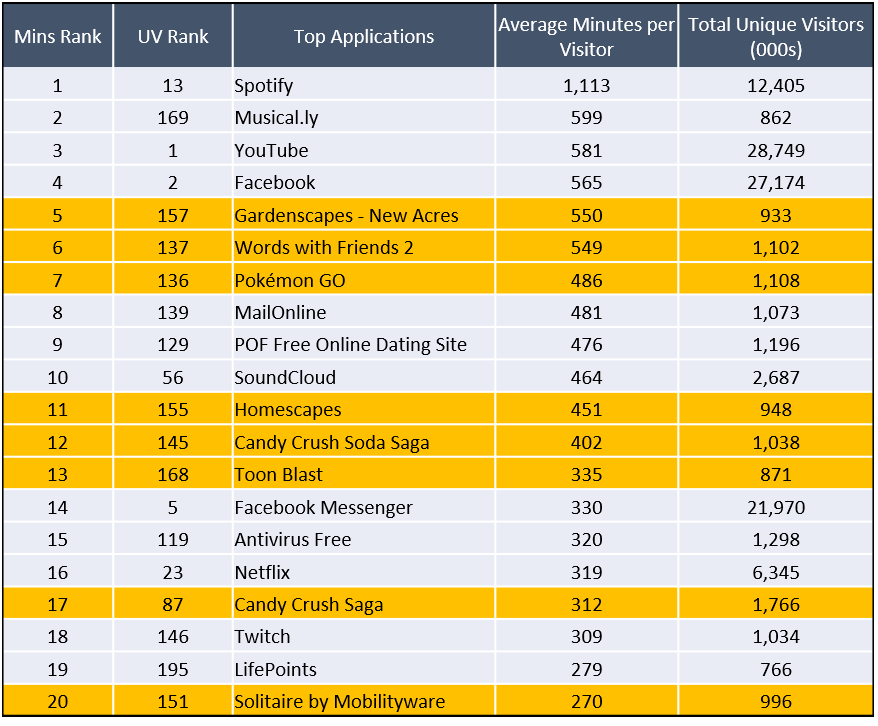The height and width of the screenshot is (726, 878).
Task: Select 'Words with Friends 2' cell
Action: pos(363,247)
